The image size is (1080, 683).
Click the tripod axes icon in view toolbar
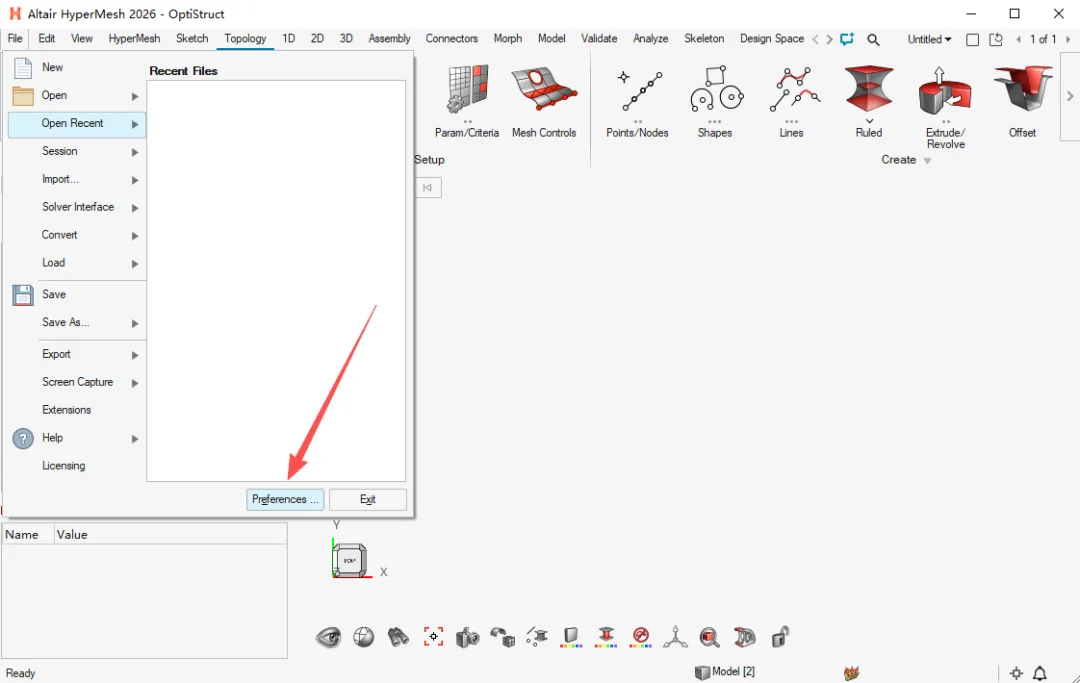coord(675,638)
